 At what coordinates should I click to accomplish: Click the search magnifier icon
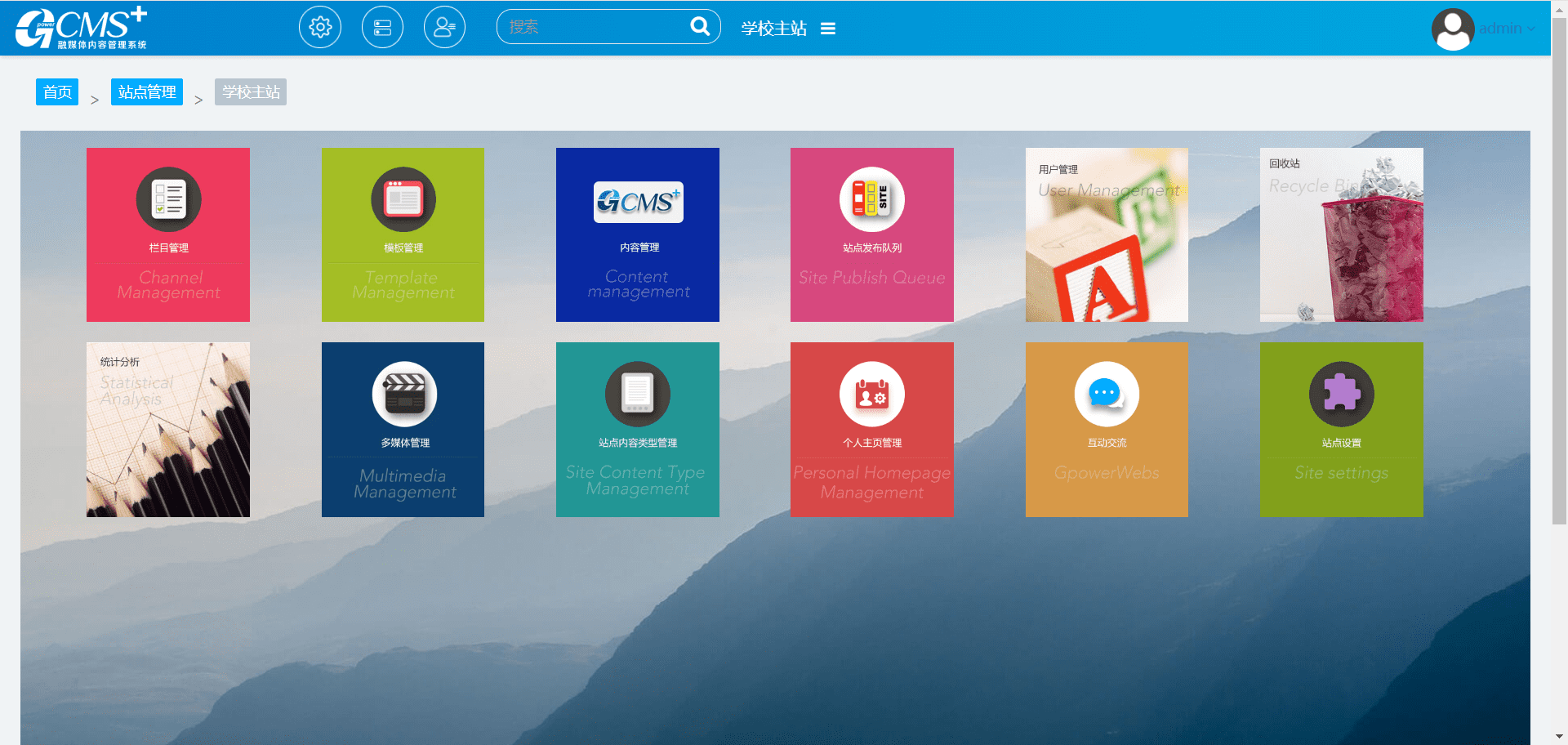700,27
